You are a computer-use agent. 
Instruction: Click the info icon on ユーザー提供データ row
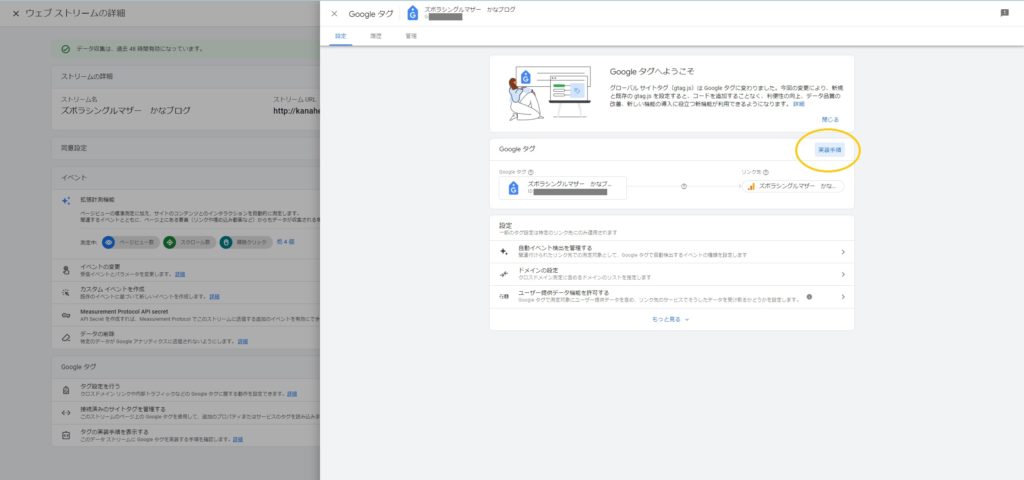click(809, 296)
